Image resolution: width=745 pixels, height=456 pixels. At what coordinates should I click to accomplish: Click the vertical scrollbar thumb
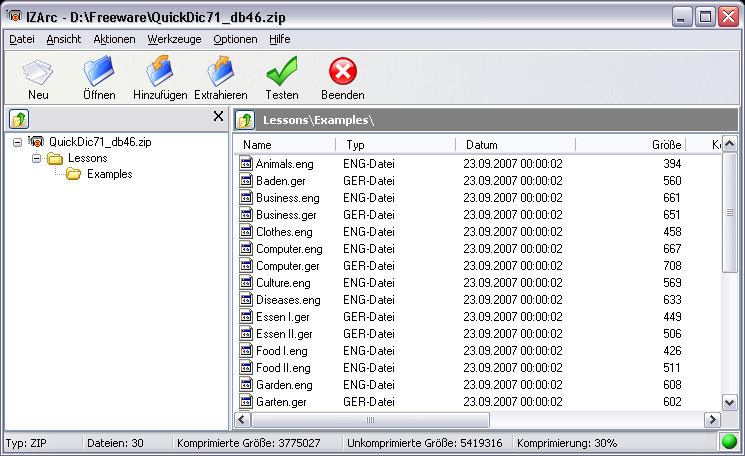pos(730,212)
